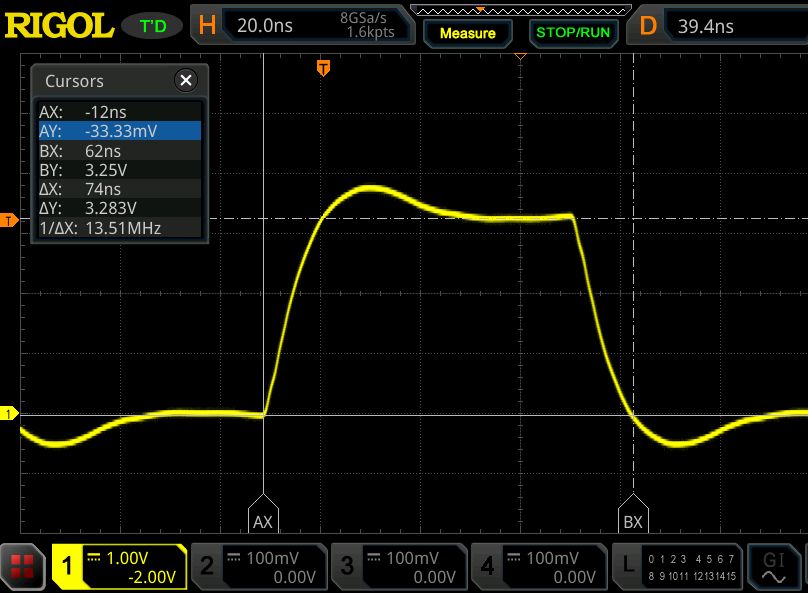The image size is (808, 593).
Task: Select the AX -12ns cursor row
Action: tap(120, 112)
